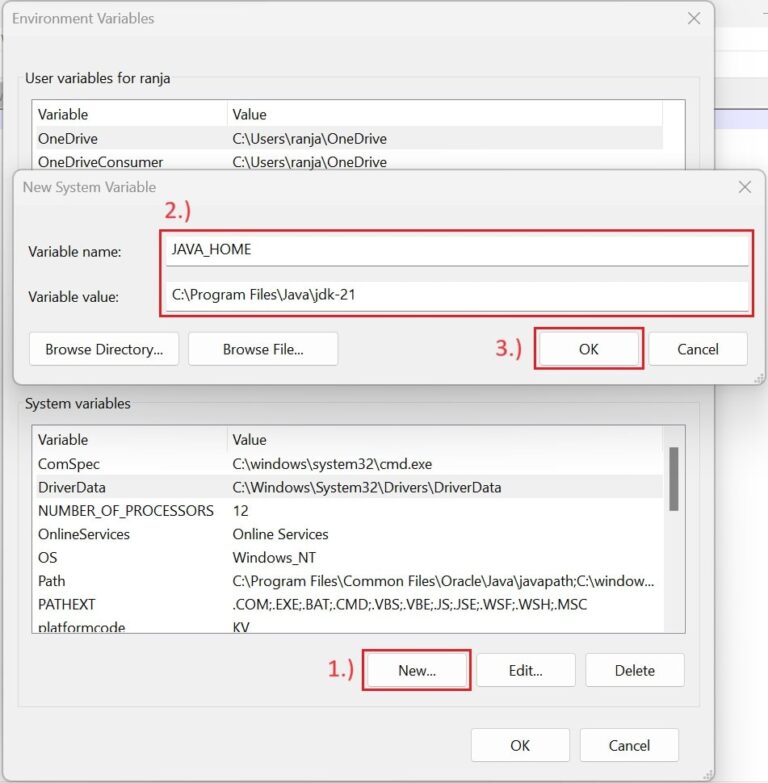Viewport: 768px width, 783px height.
Task: Sort system variables by Variable column header
Action: [x=130, y=439]
